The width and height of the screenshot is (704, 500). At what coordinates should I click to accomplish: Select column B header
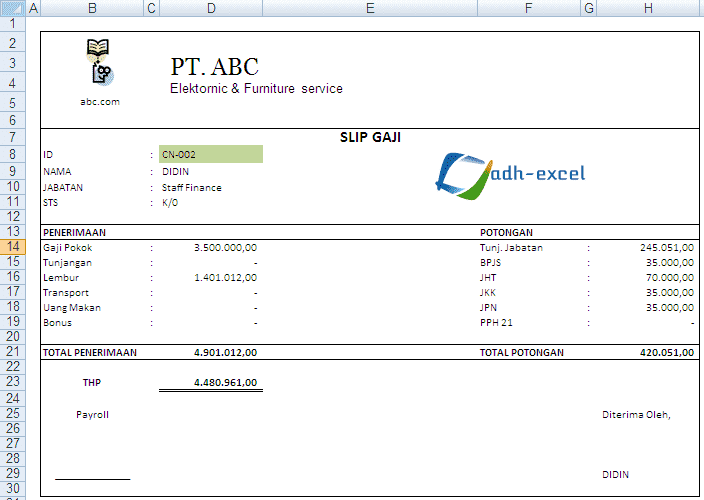tap(92, 8)
